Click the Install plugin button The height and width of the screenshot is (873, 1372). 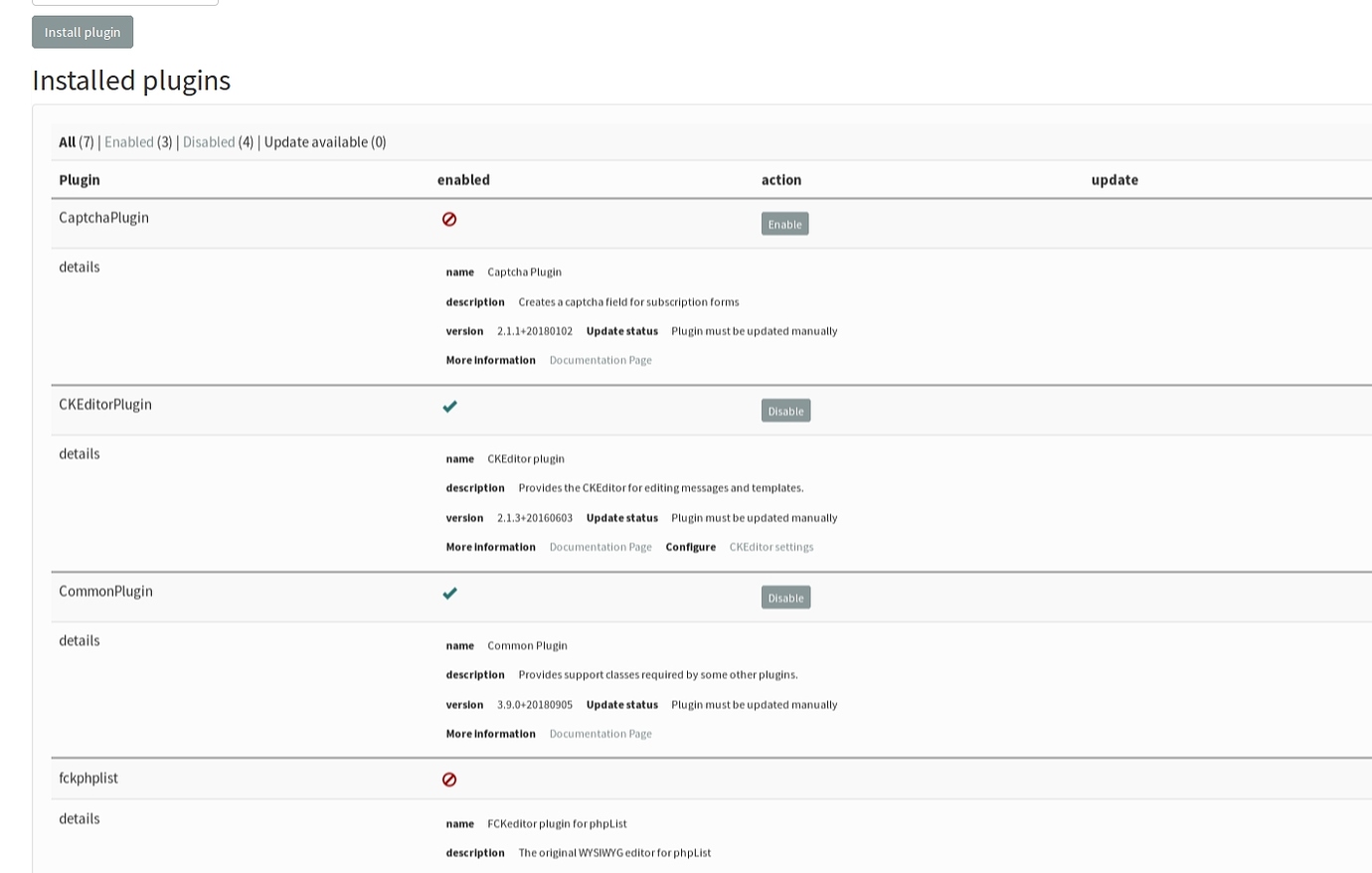point(83,32)
